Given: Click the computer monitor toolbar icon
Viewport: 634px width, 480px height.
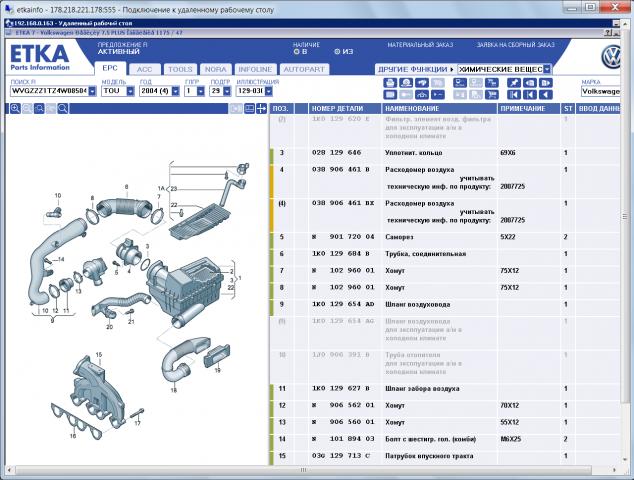Looking at the screenshot, I should click(460, 83).
